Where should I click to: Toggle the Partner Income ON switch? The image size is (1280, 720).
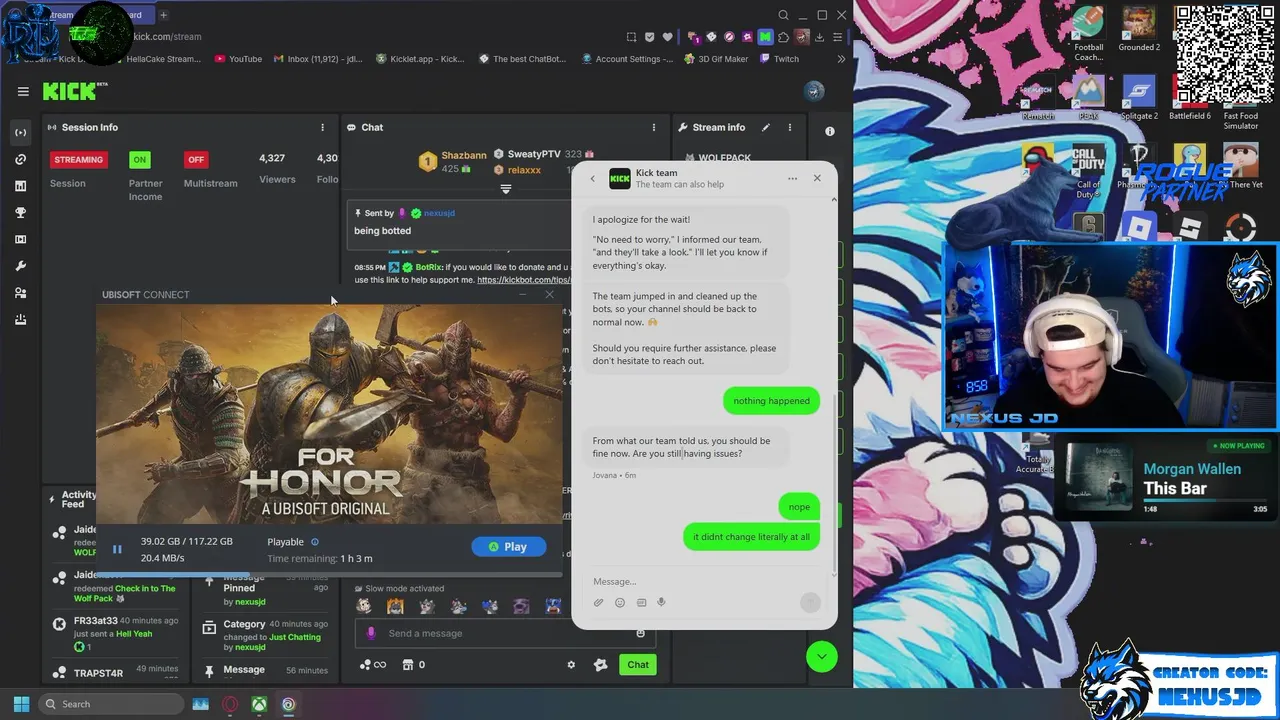[140, 159]
